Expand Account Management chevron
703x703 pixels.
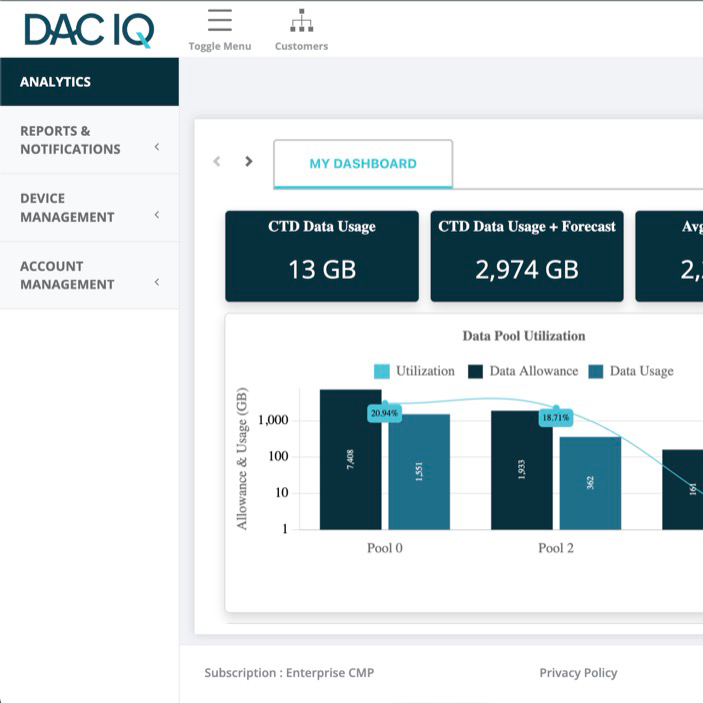click(157, 282)
